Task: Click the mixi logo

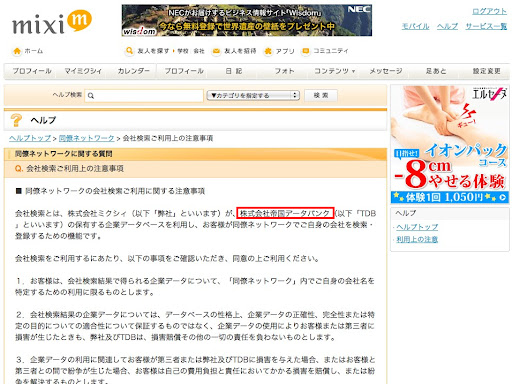Action: pos(52,22)
